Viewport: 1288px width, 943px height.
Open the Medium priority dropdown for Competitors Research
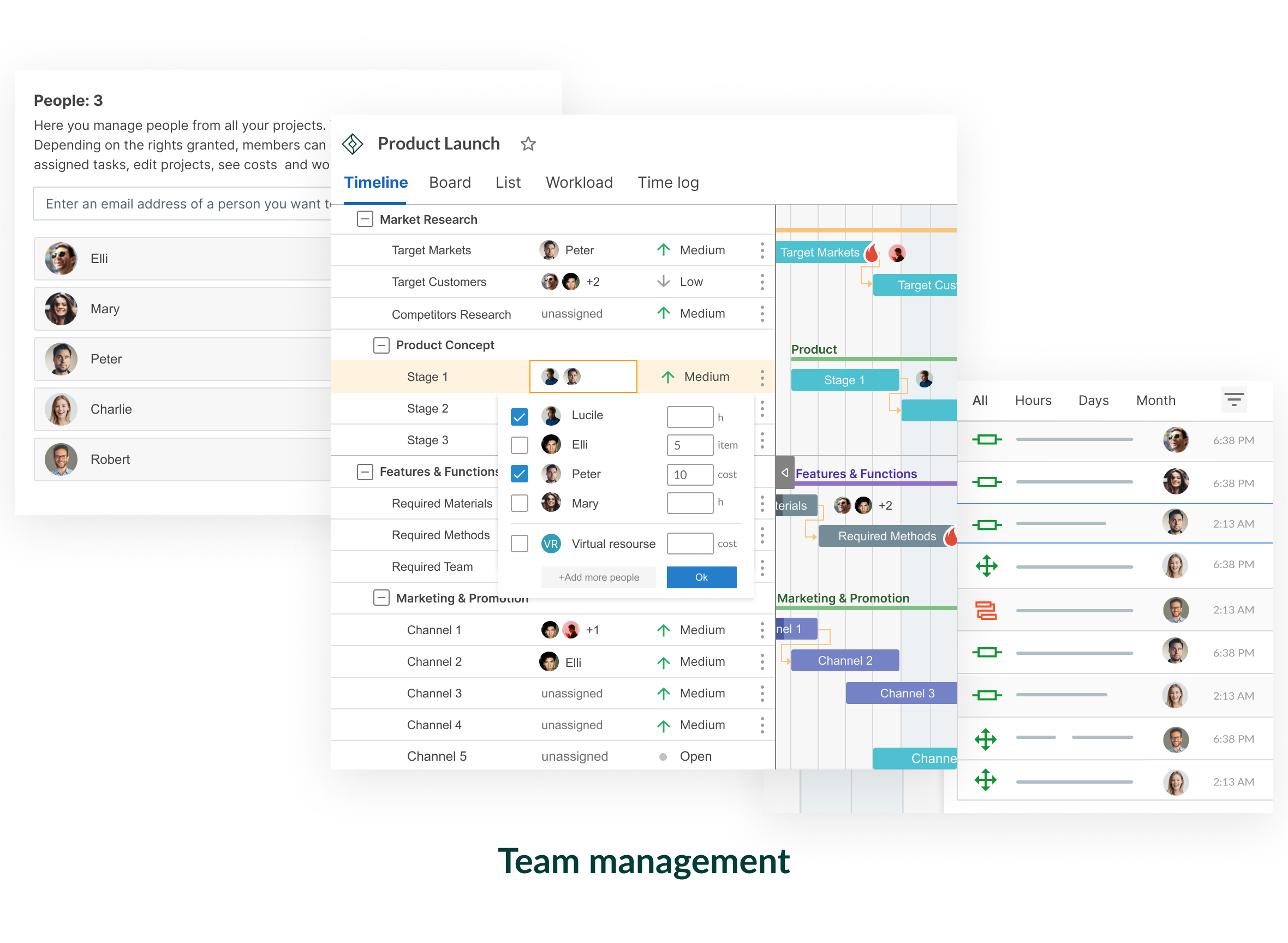pos(691,313)
